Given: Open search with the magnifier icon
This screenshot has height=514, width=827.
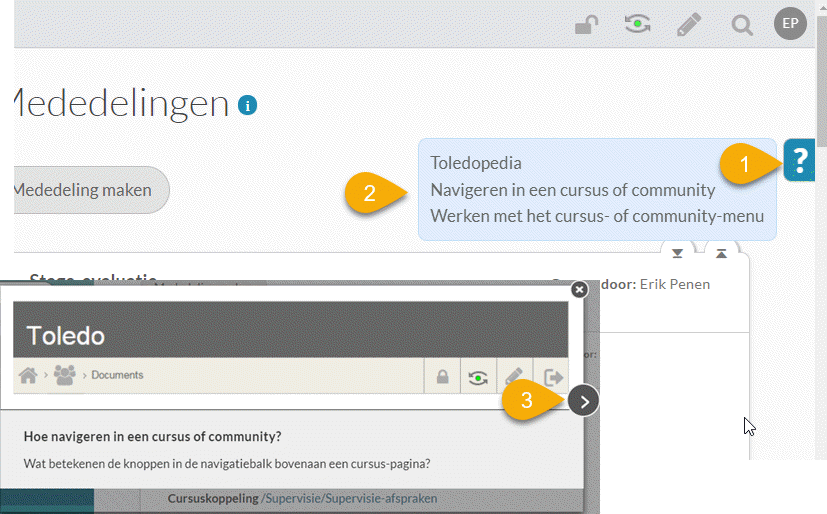Looking at the screenshot, I should (x=742, y=25).
